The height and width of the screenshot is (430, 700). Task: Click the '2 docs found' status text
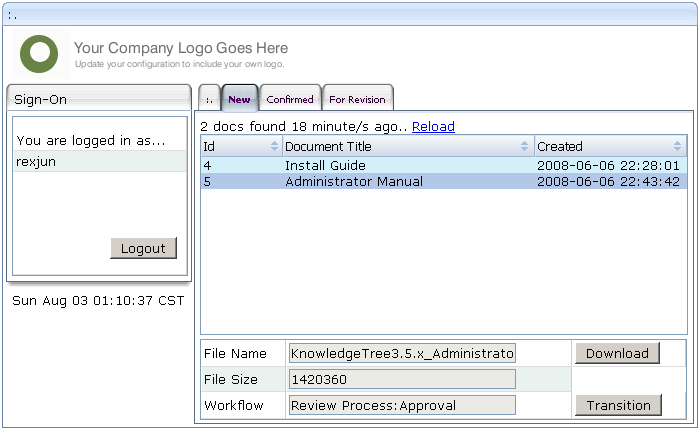click(304, 126)
